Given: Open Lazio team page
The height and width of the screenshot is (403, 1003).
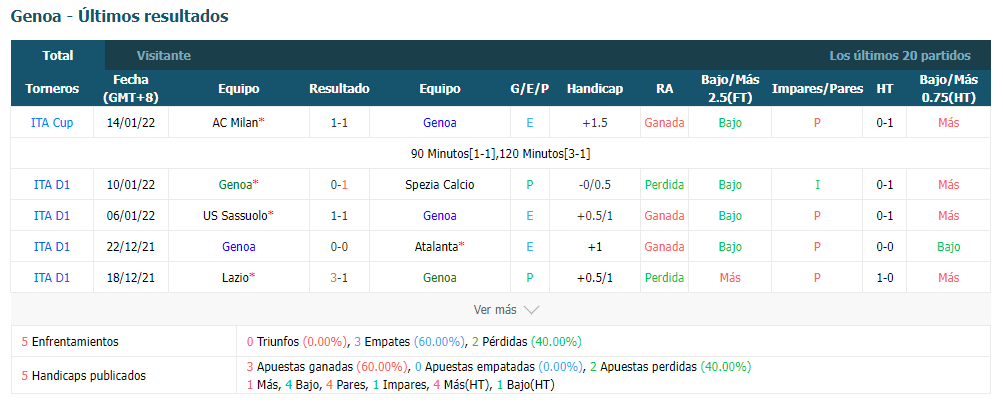Looking at the screenshot, I should pos(235,278).
